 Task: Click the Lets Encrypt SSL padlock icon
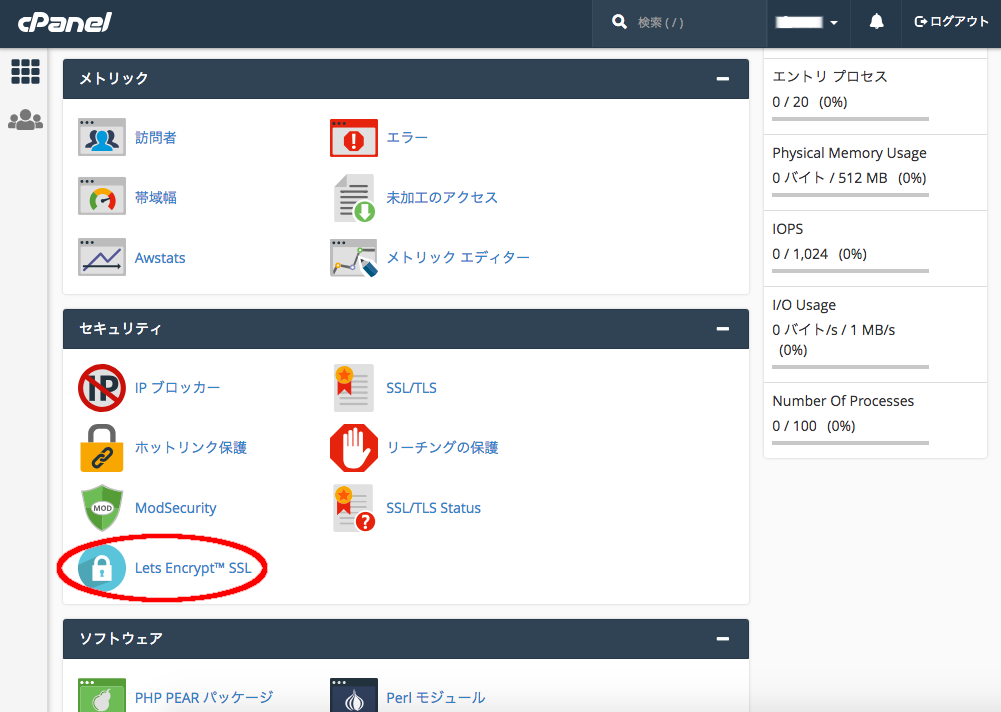(x=102, y=568)
